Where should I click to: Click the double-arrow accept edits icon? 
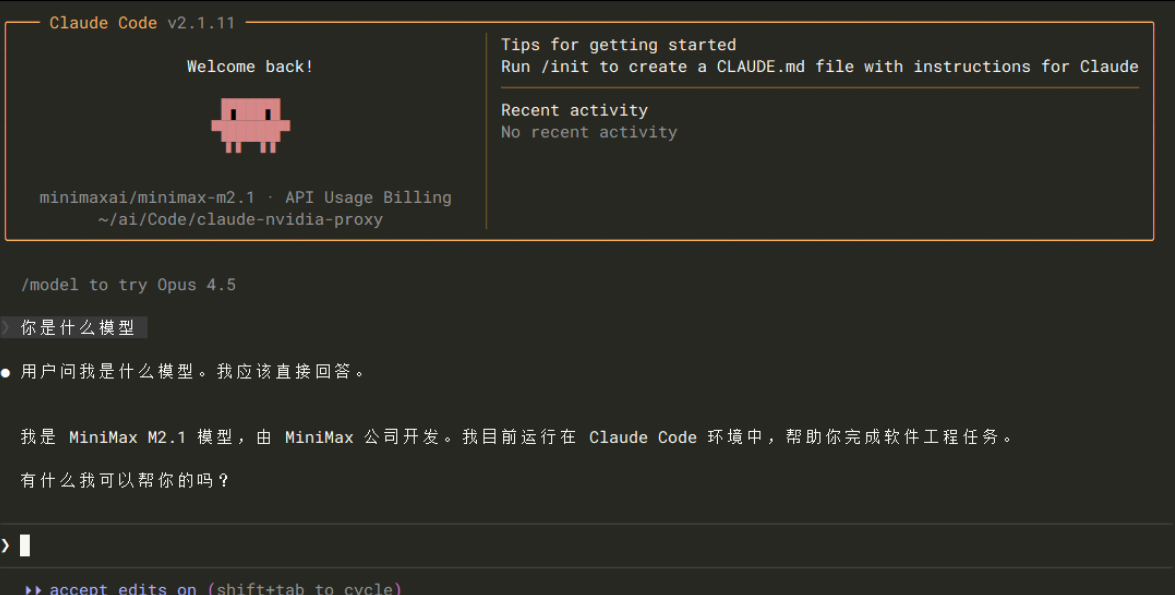pos(33,589)
